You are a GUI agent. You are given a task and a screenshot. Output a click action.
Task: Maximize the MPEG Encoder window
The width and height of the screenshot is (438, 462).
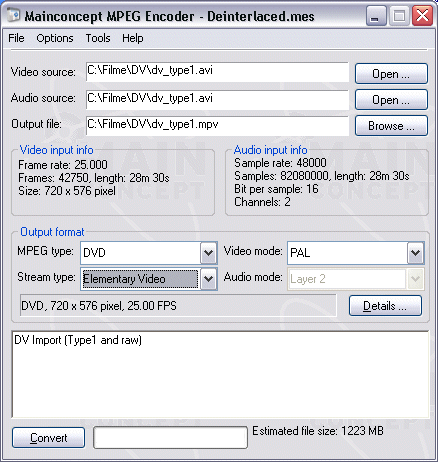pyautogui.click(x=399, y=16)
